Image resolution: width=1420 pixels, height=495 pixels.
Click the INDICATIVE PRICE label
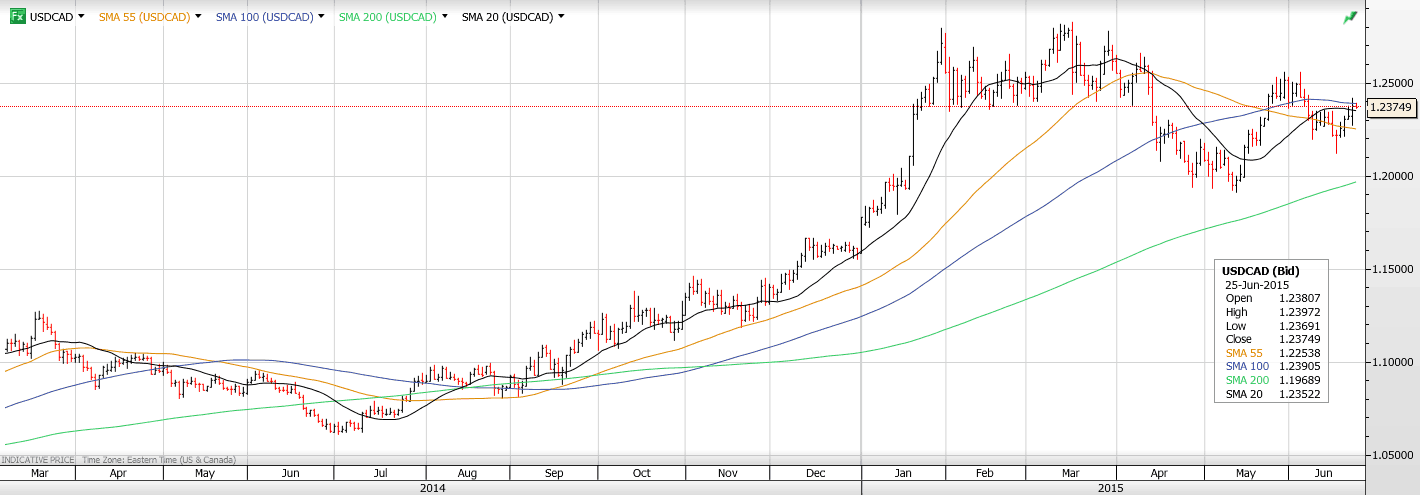[x=38, y=460]
